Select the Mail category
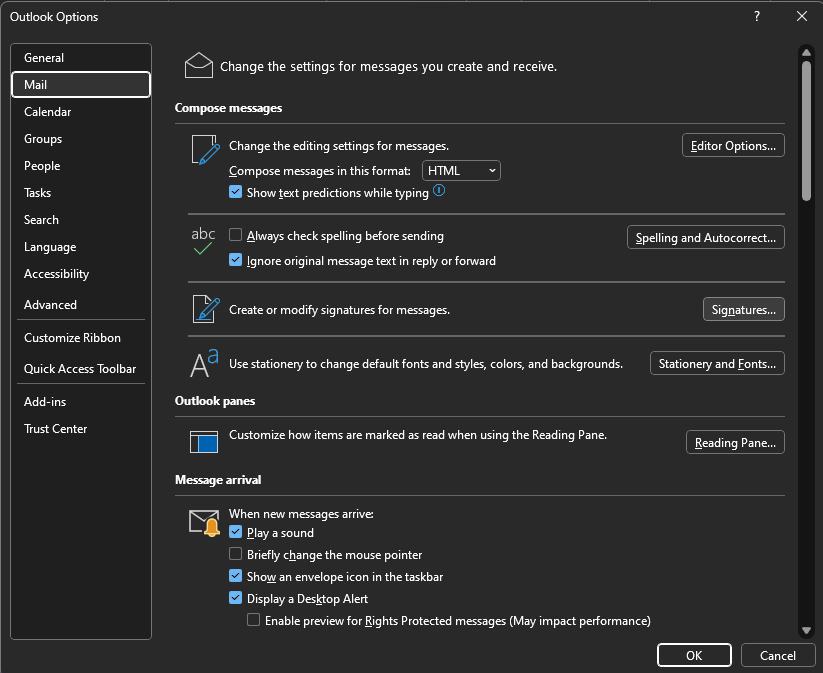Screen dimensions: 823x673 point(81,85)
